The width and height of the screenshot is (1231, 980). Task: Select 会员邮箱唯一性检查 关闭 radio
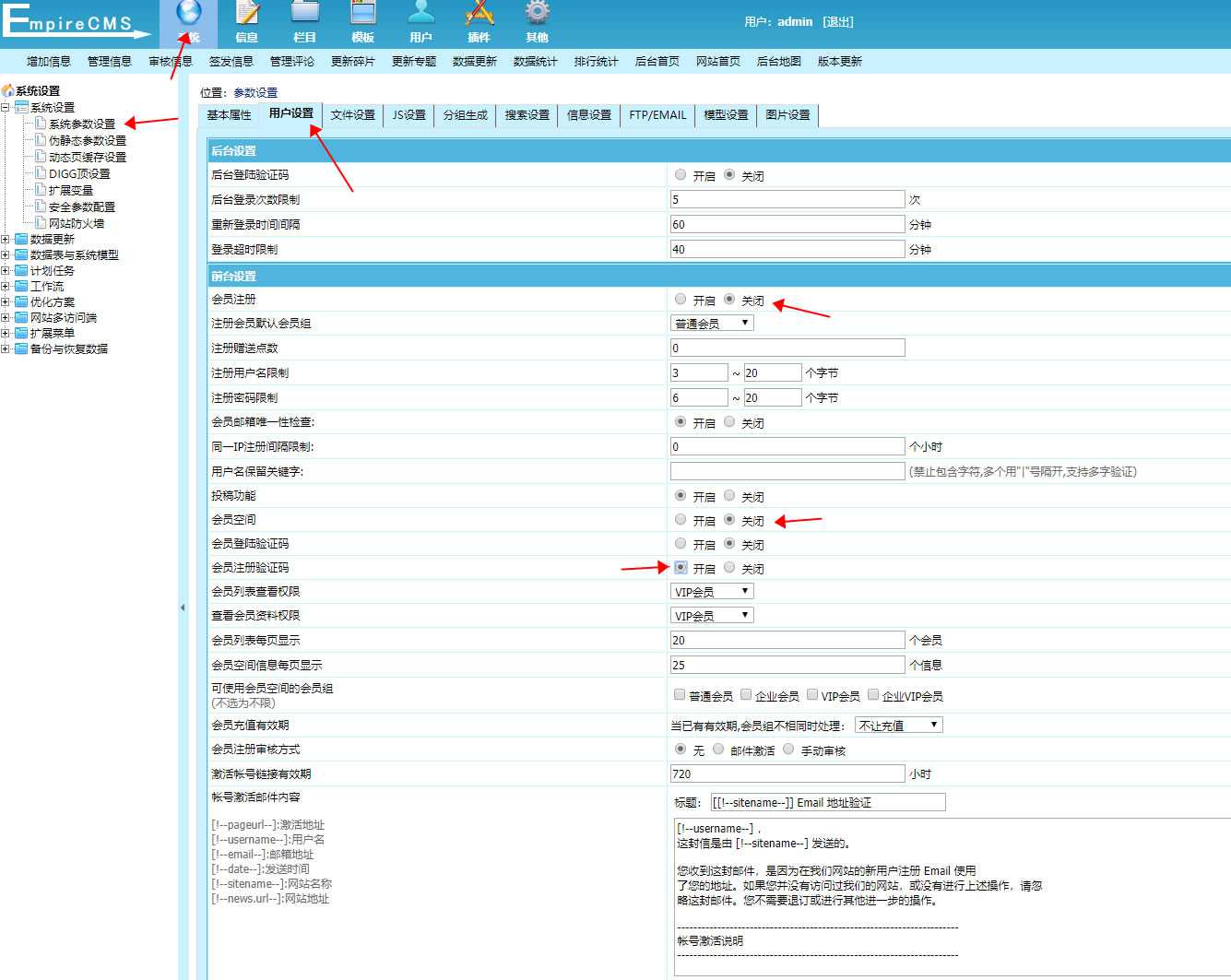click(x=729, y=421)
